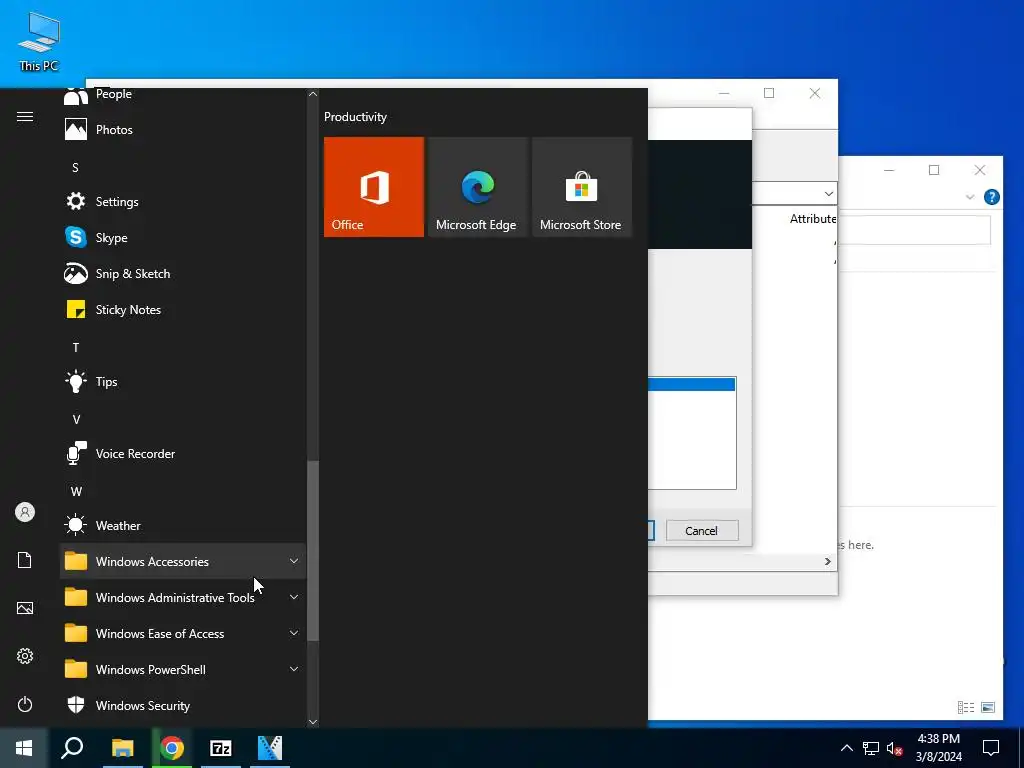1024x768 pixels.
Task: Open the Action Center notifications icon
Action: tap(991, 748)
